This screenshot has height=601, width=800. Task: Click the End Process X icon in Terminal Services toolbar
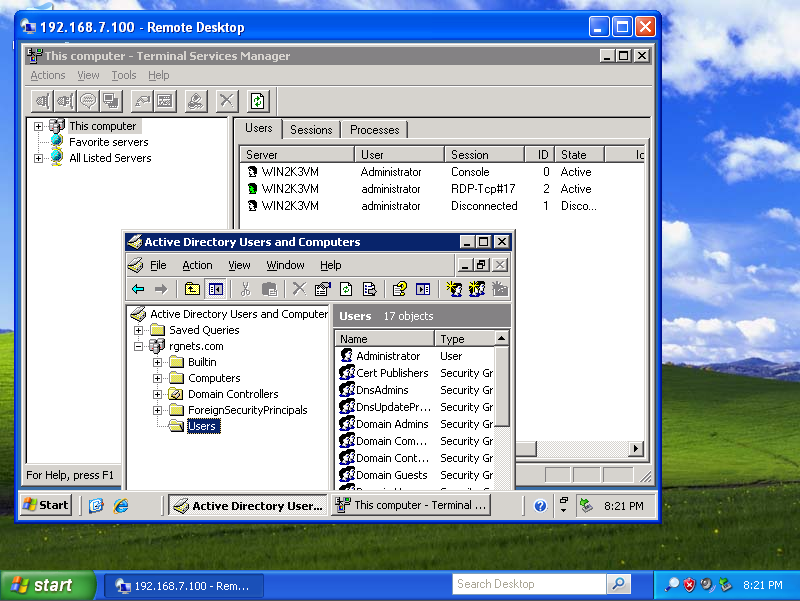[227, 101]
